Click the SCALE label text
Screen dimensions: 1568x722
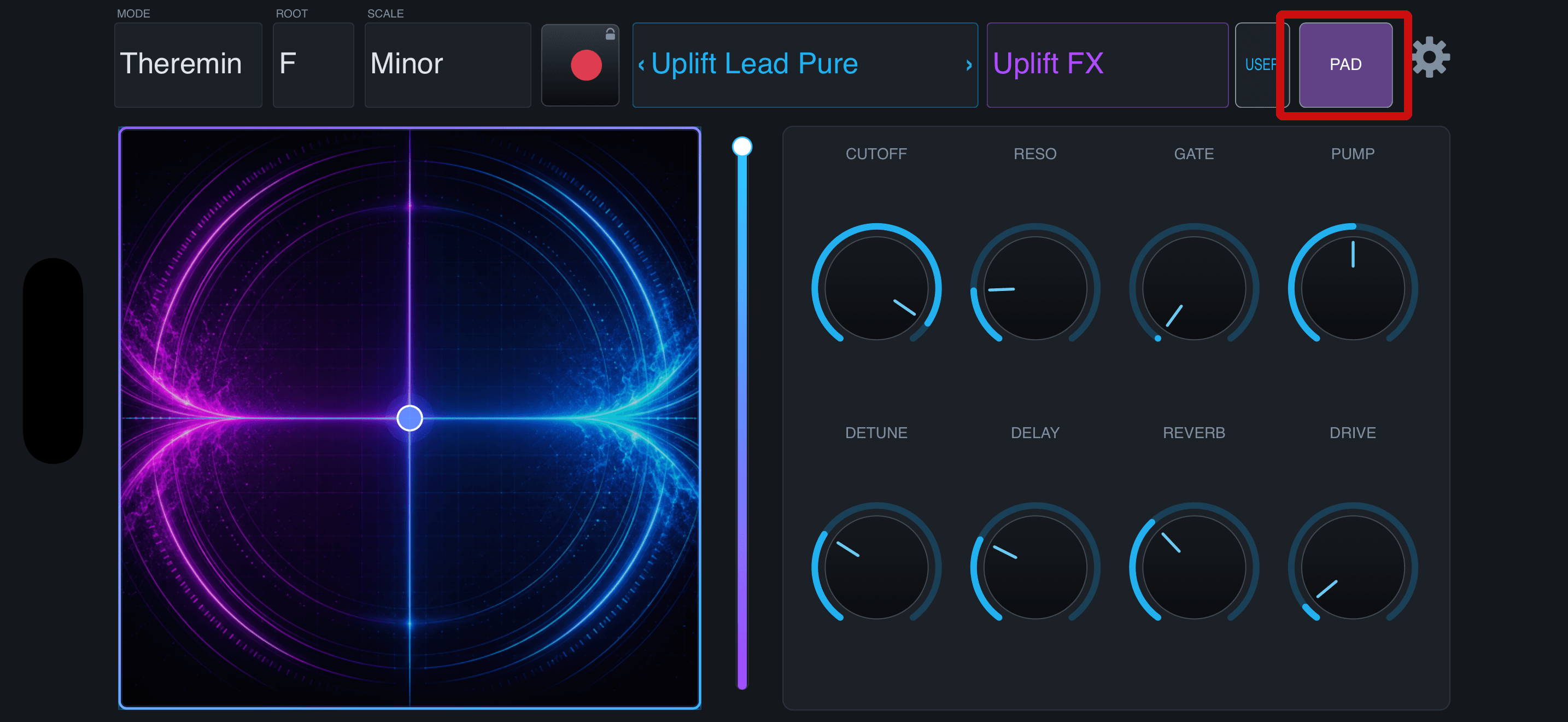(x=385, y=13)
